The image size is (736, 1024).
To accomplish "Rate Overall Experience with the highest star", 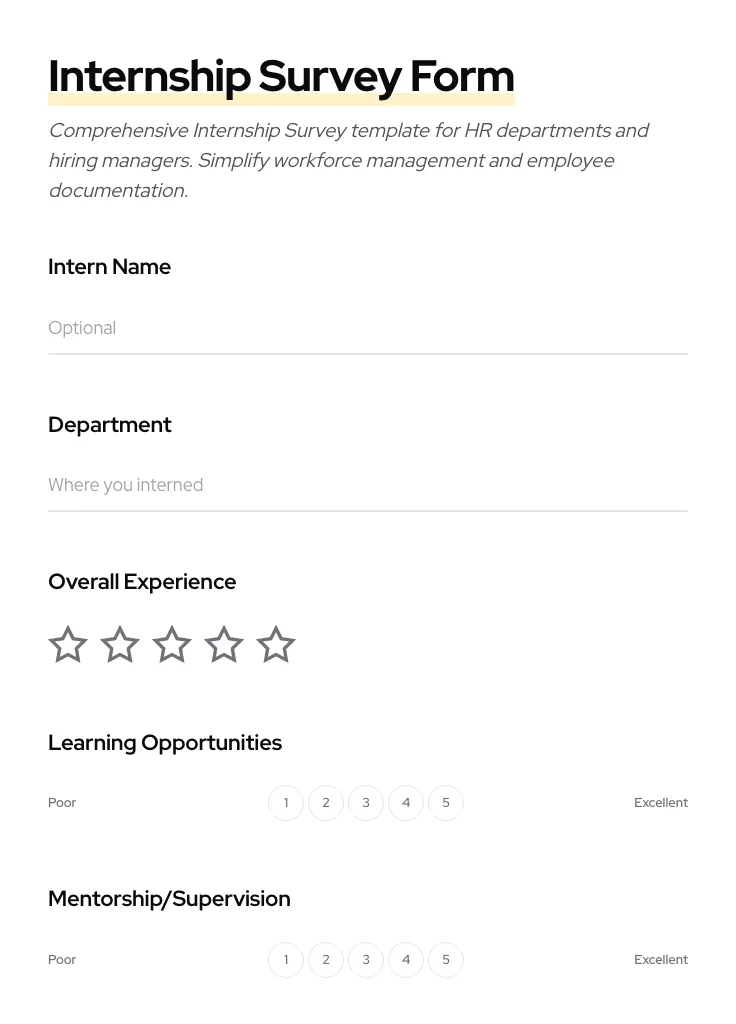I will click(x=276, y=644).
